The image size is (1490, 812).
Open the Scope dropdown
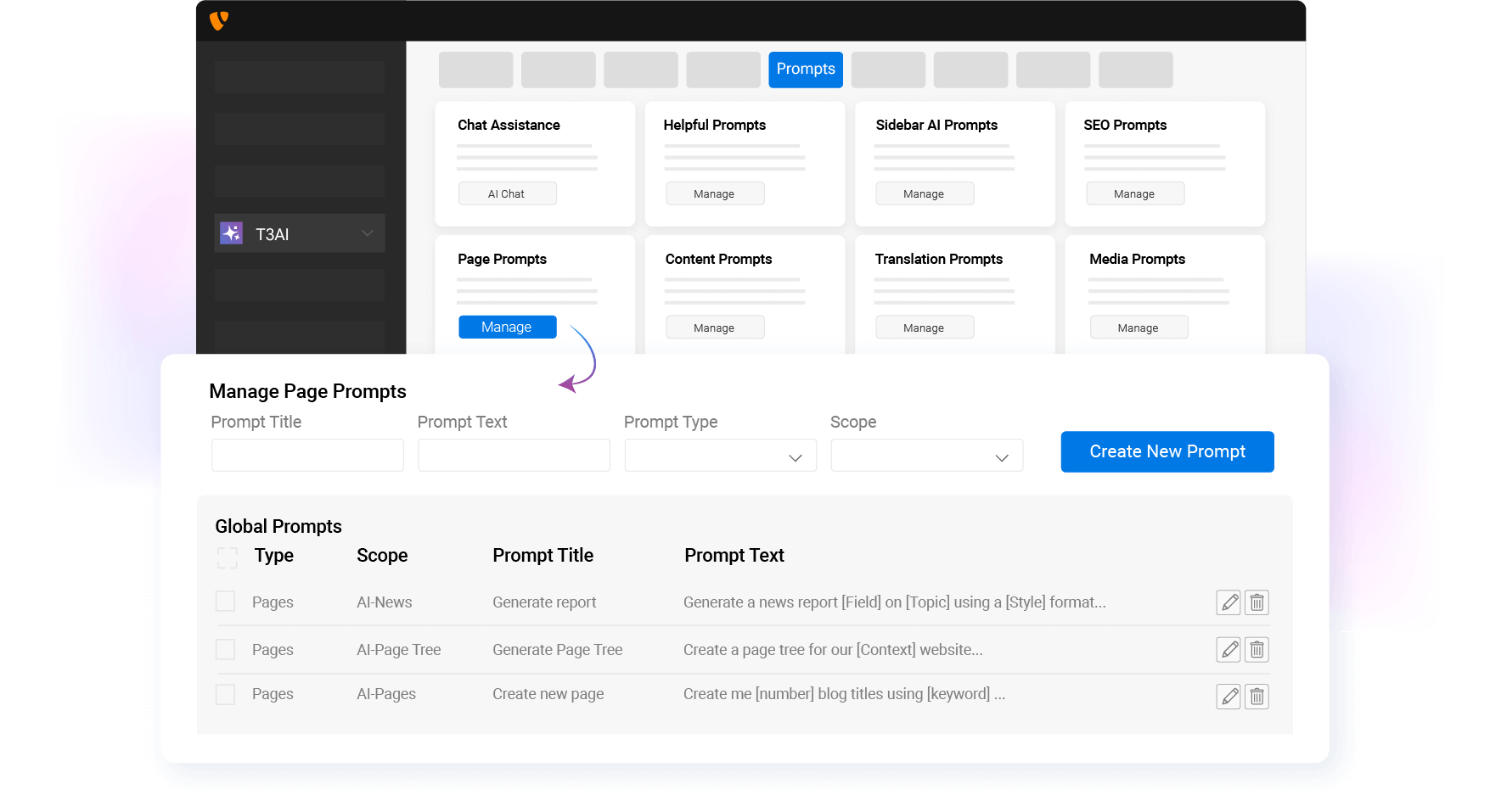926,455
